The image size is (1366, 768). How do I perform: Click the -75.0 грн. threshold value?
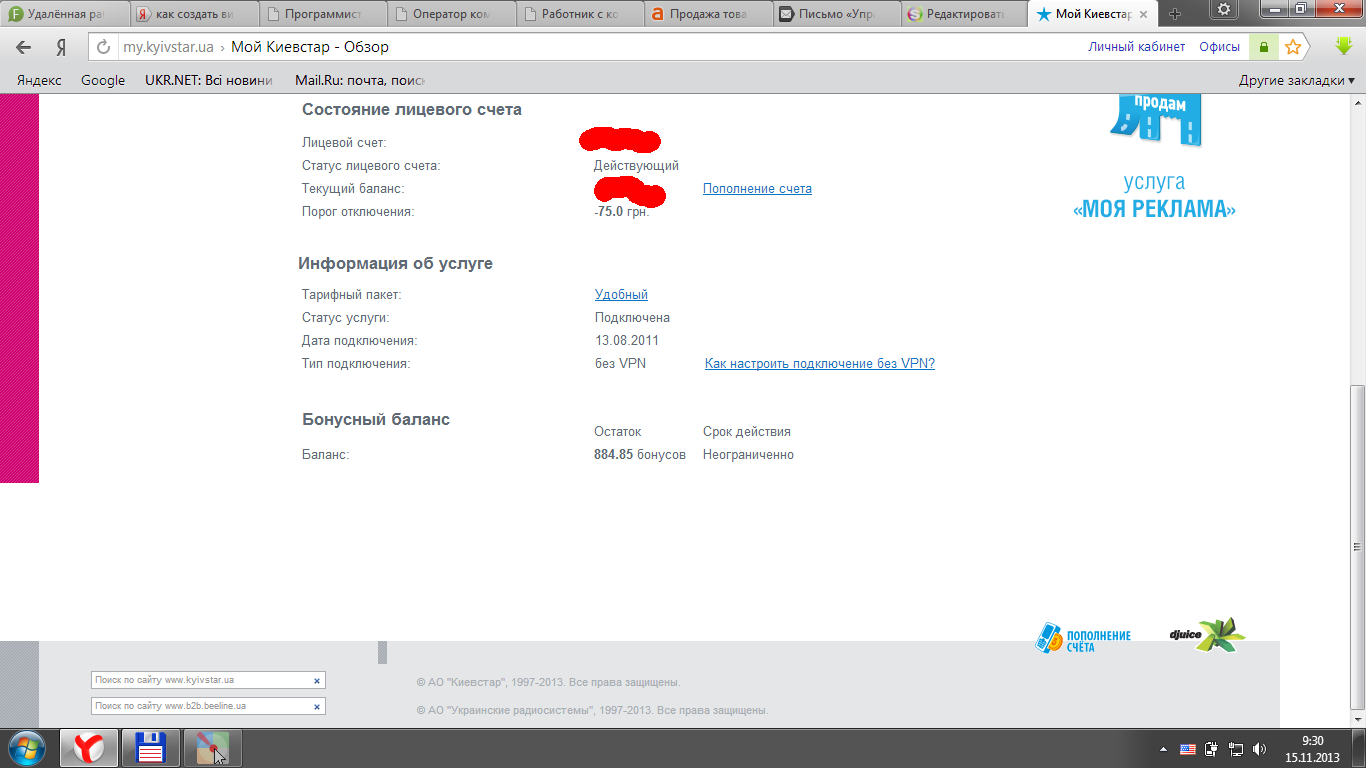point(621,211)
